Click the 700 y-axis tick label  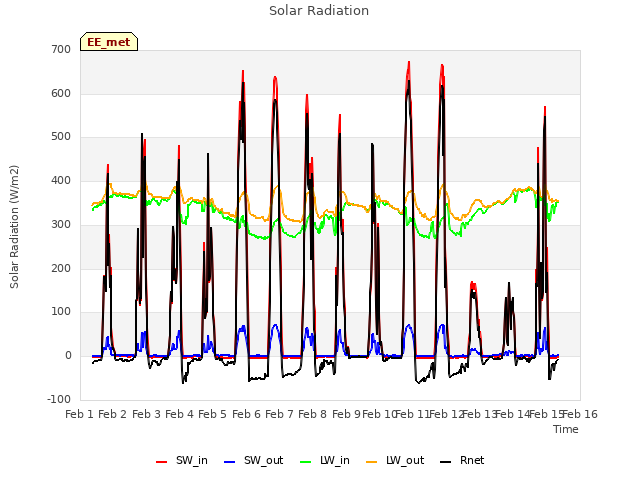(x=61, y=50)
